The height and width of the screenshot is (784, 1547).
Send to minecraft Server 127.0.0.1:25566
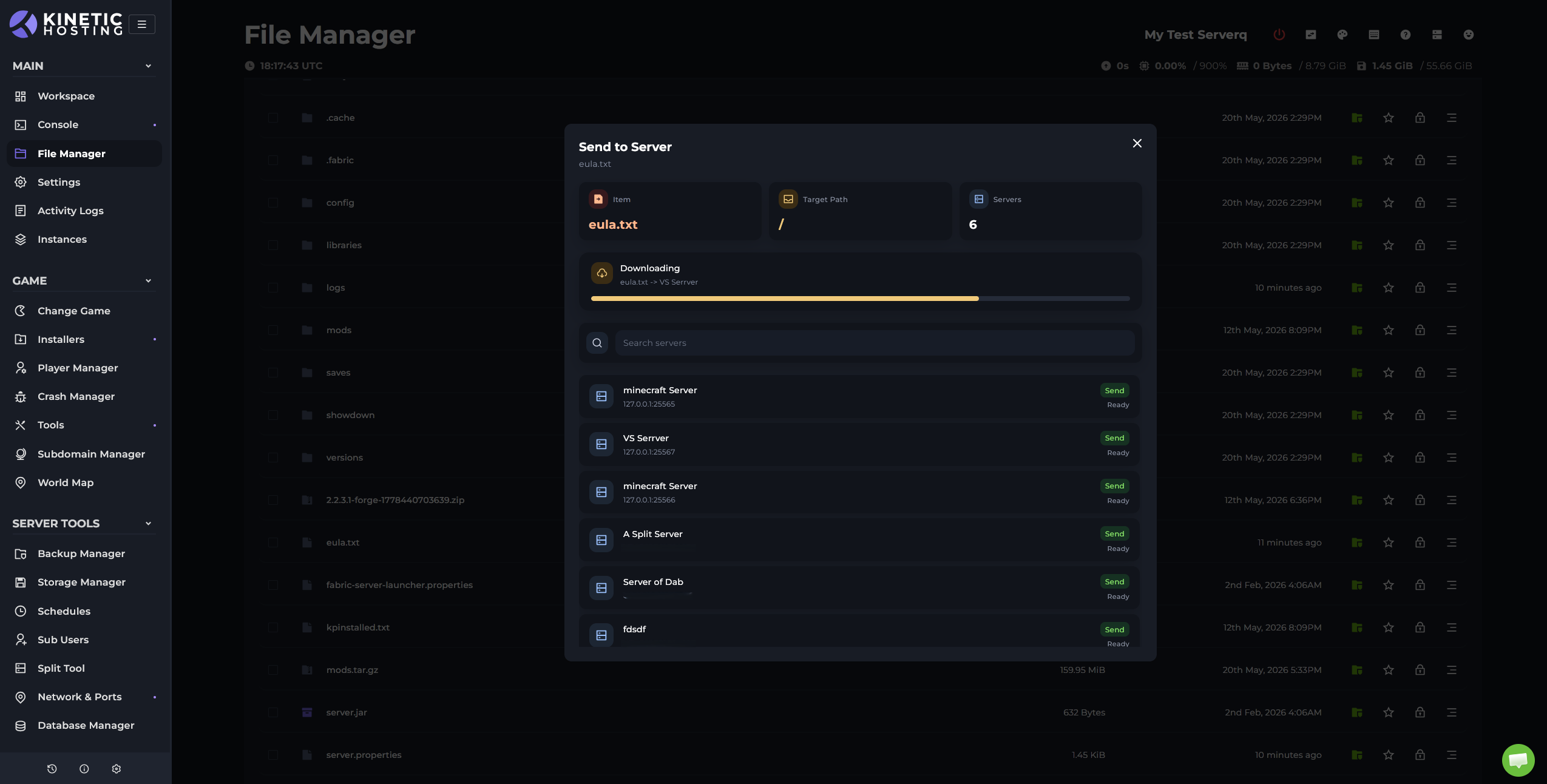[1114, 486]
